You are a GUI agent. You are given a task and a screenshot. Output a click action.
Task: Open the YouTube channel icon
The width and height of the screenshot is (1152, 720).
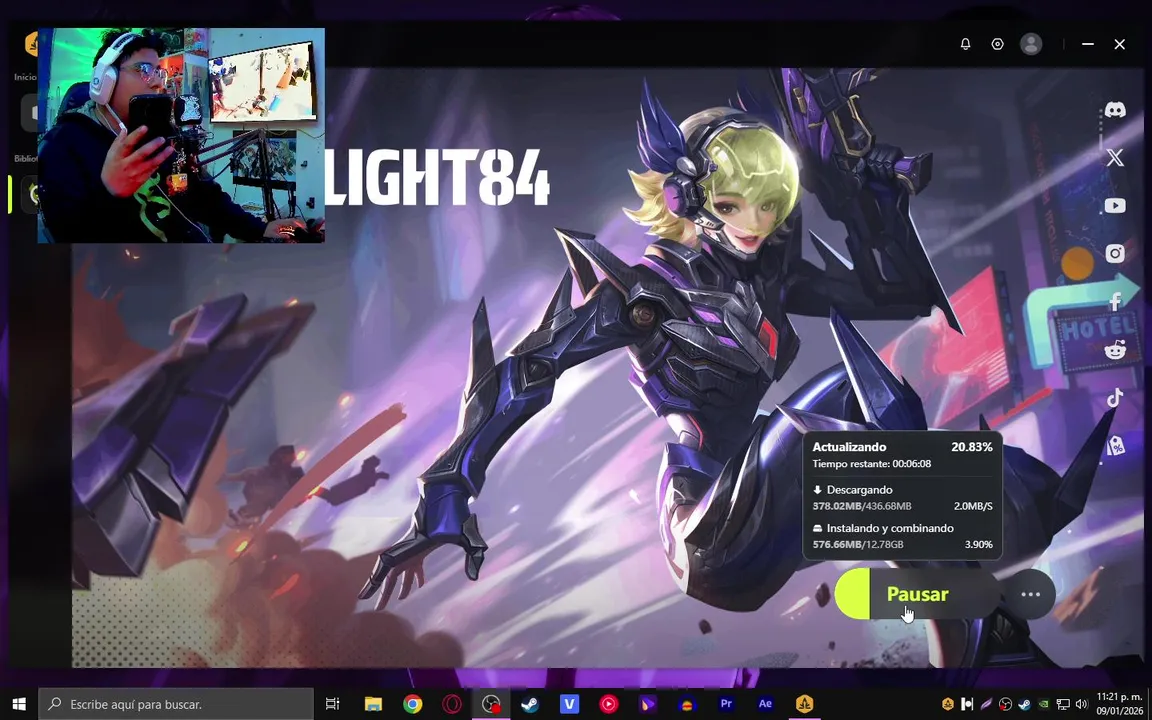pyautogui.click(x=1115, y=206)
